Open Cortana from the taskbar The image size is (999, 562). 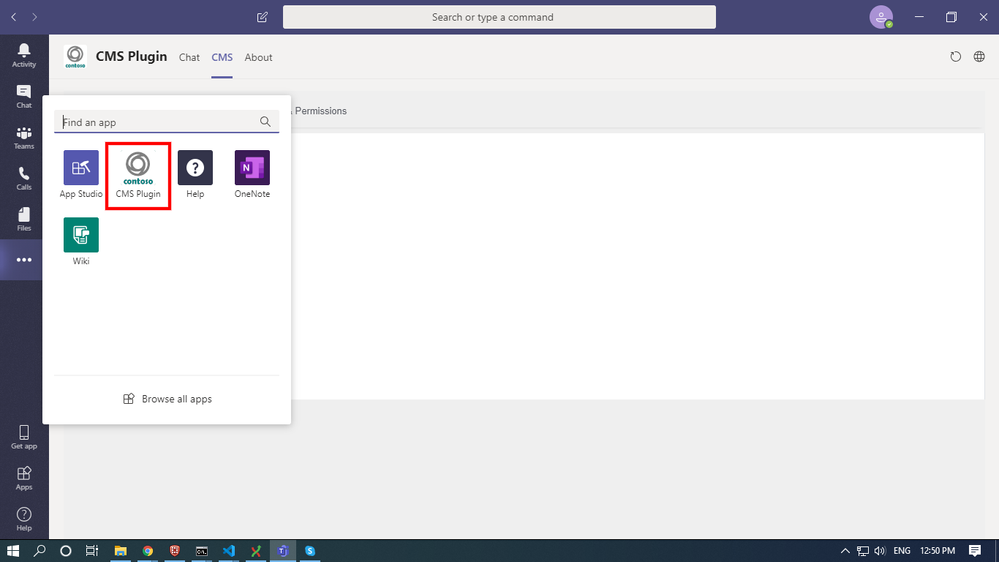click(x=66, y=551)
